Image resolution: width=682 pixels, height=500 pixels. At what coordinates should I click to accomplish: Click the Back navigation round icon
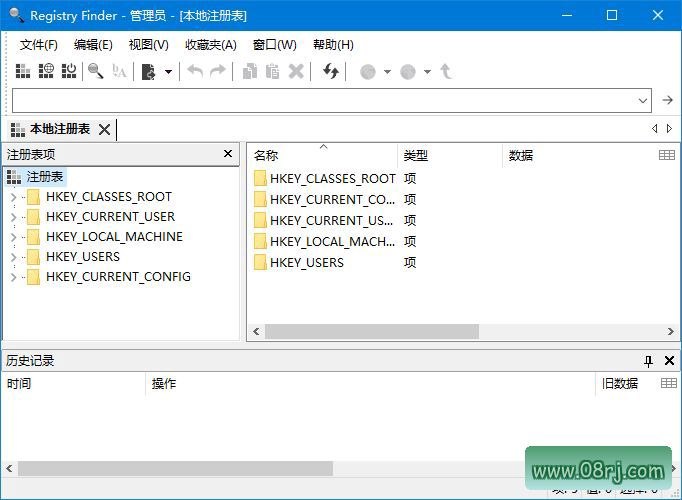pyautogui.click(x=368, y=72)
